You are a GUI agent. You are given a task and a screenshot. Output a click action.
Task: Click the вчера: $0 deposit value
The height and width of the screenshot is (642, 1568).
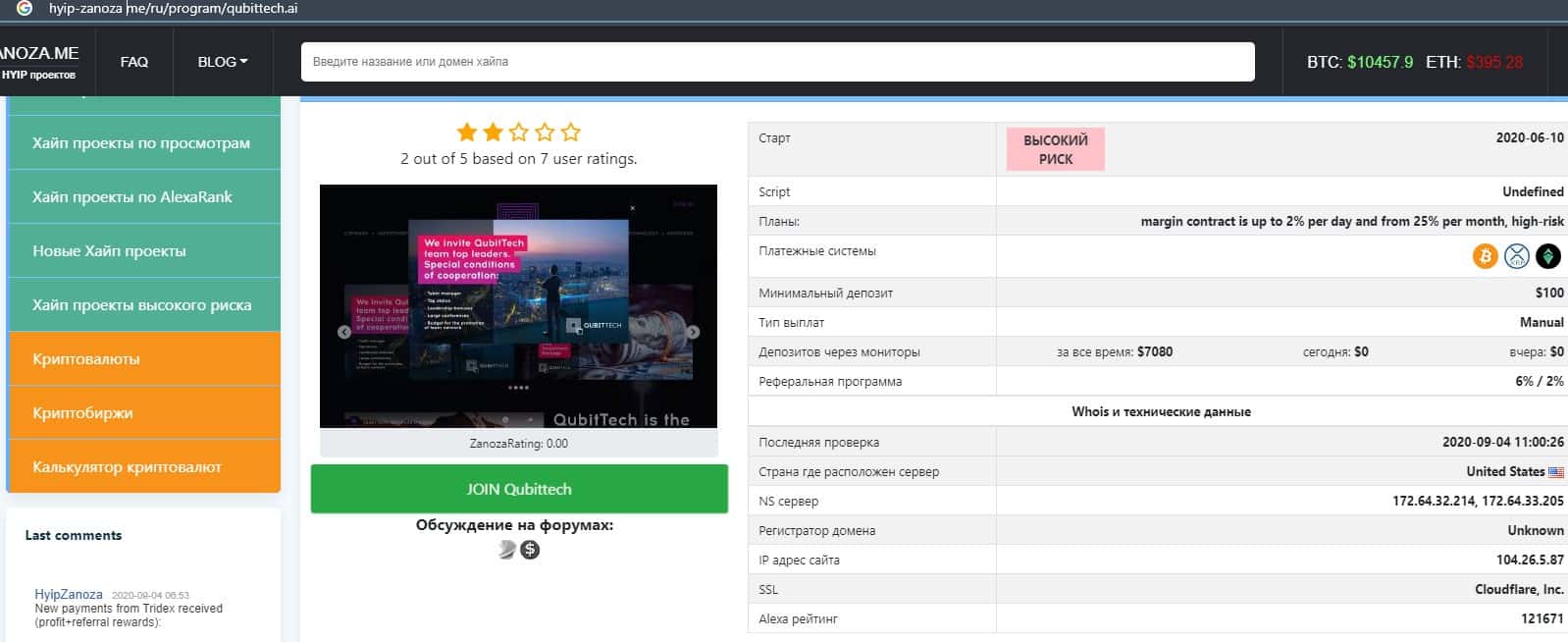point(1537,351)
